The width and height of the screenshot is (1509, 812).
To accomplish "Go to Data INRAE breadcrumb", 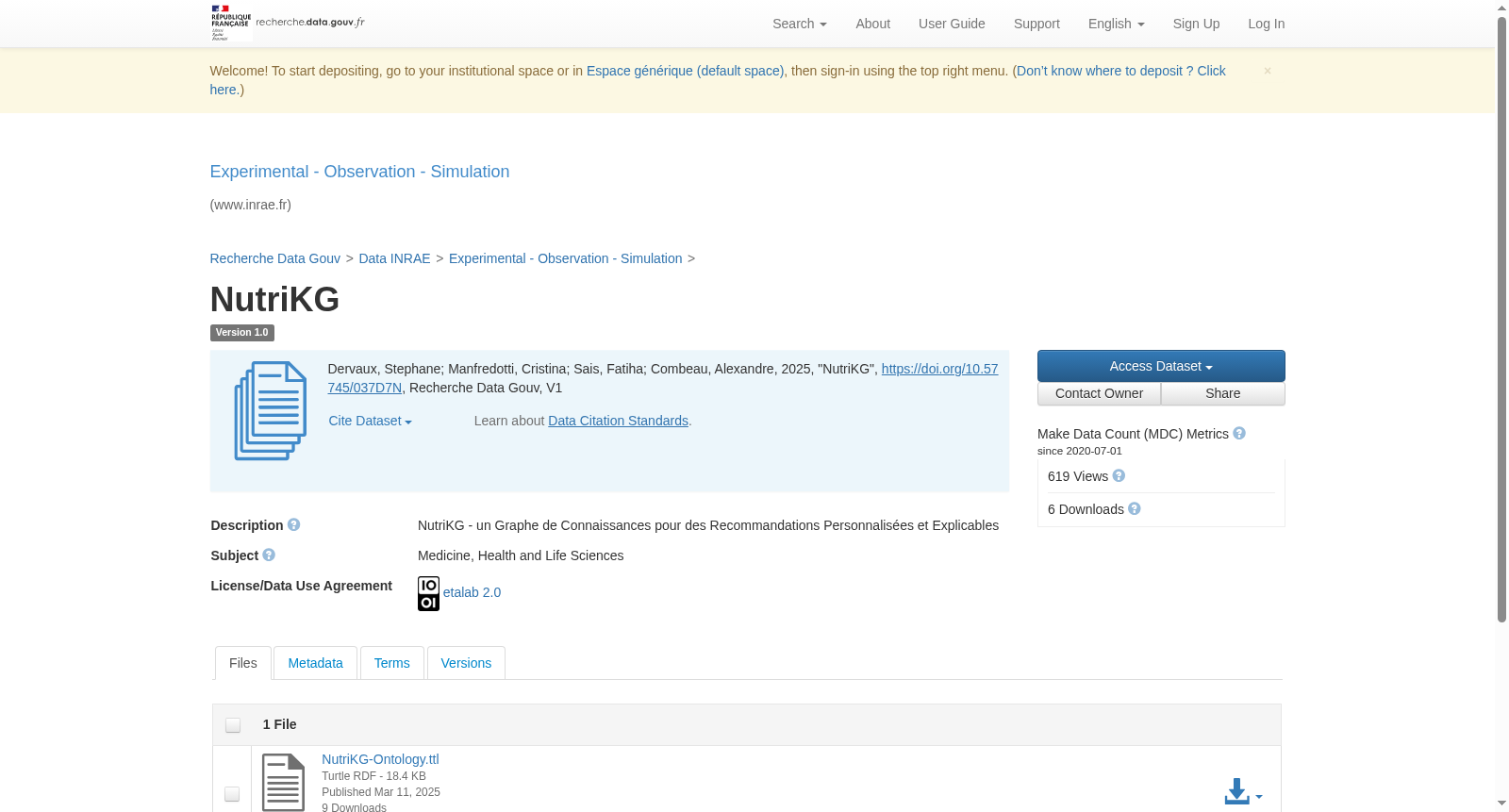I will point(394,258).
